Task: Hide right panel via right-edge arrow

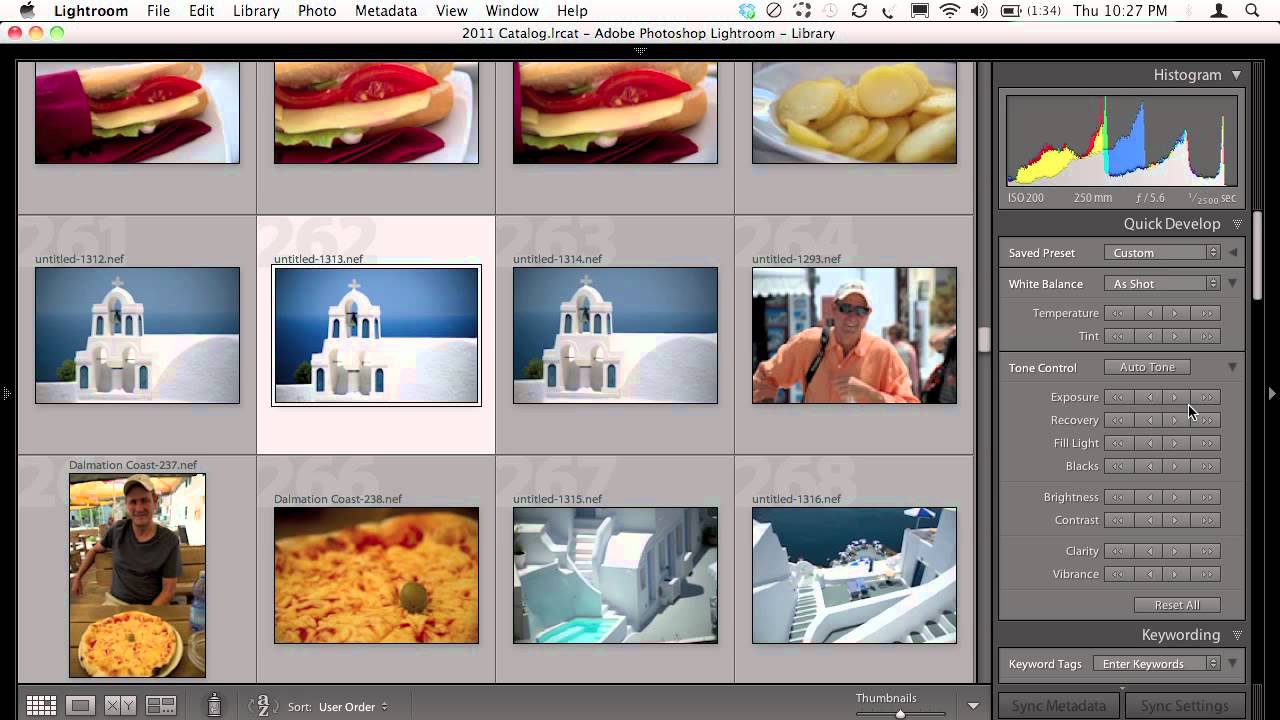Action: pos(1273,394)
